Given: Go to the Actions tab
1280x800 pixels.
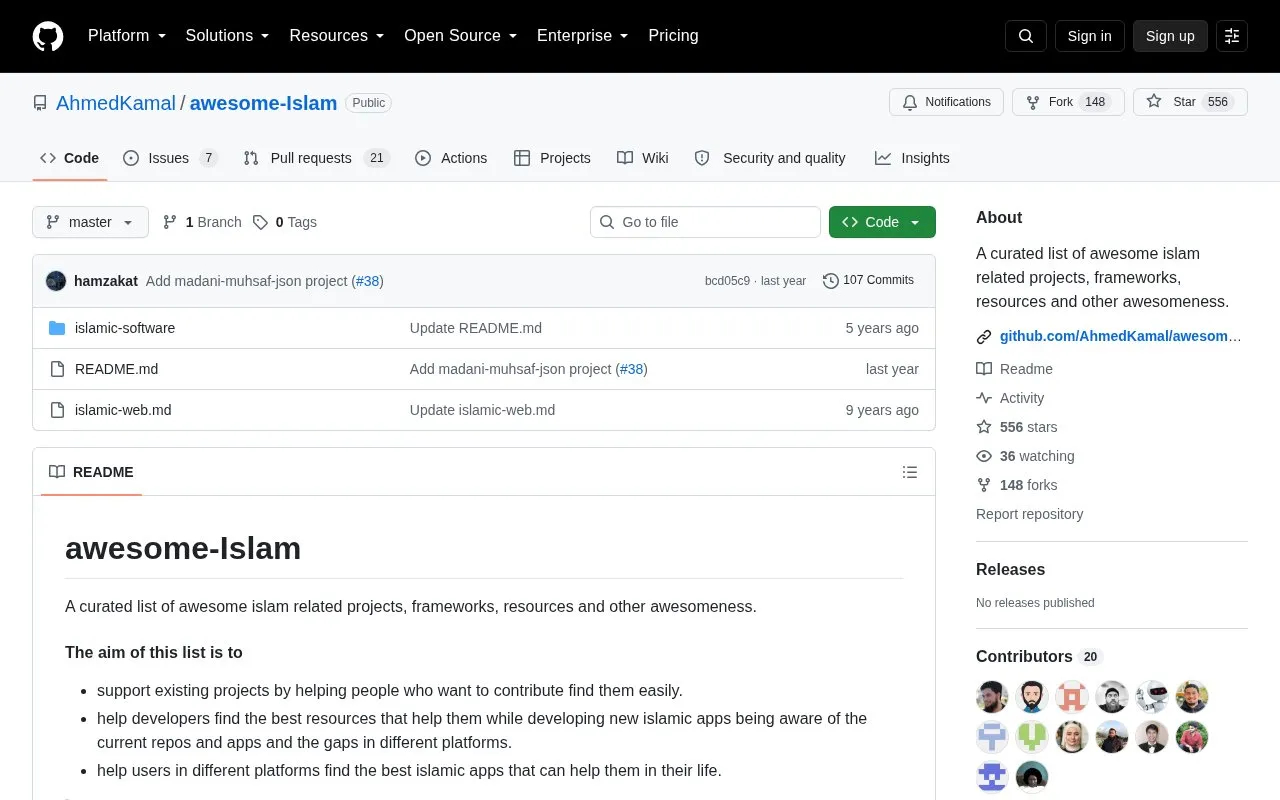Looking at the screenshot, I should pyautogui.click(x=451, y=158).
